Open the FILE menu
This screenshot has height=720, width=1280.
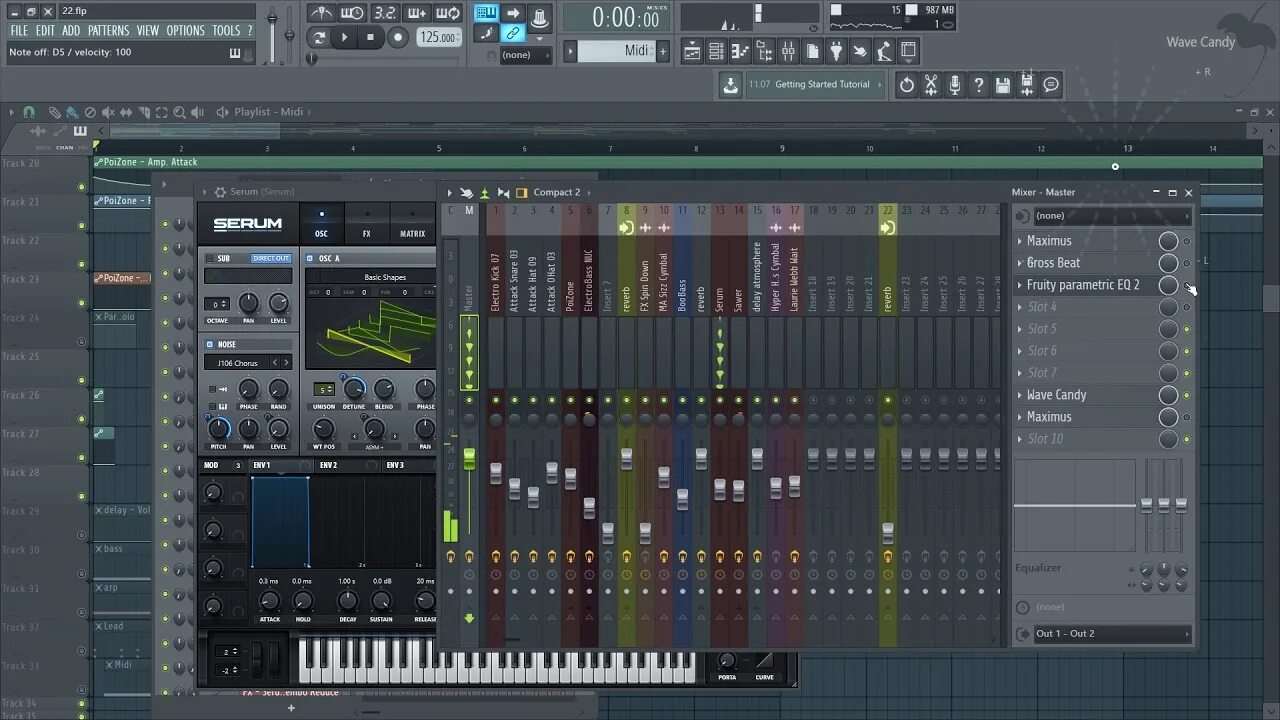(x=19, y=31)
